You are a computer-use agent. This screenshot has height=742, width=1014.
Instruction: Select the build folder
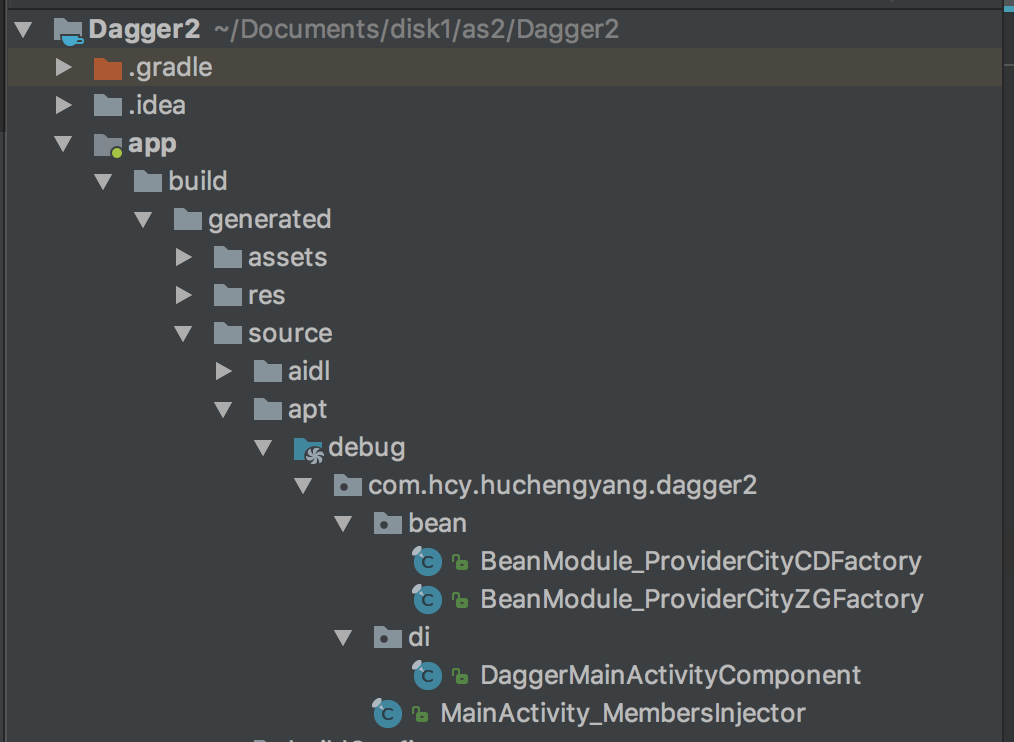click(x=197, y=182)
